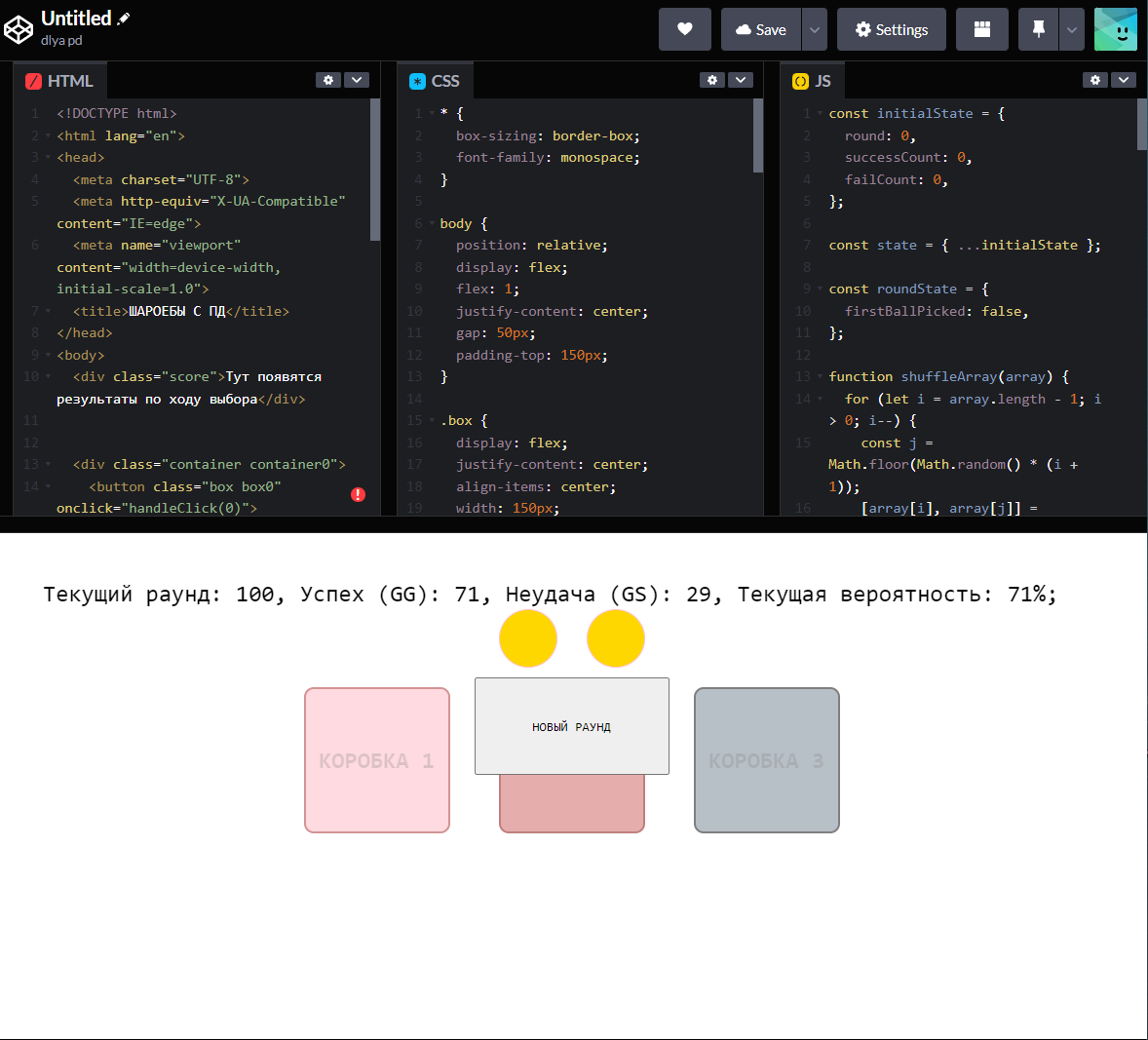Click the left yellow ball
Image resolution: width=1148 pixels, height=1040 pixels.
pos(528,638)
